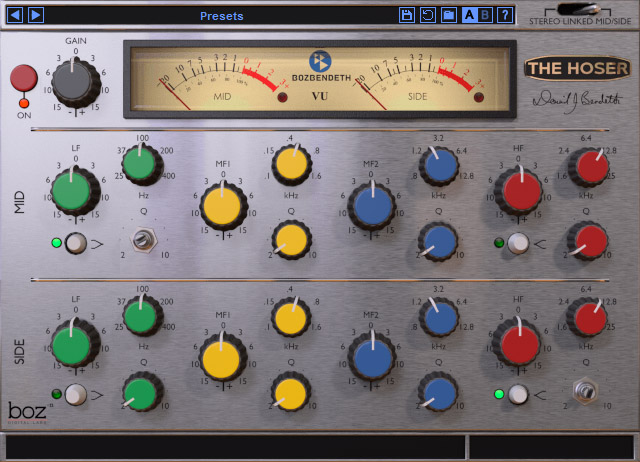Screen dimensions: 640x462
Task: Open the preset folder icon
Action: [x=449, y=15]
